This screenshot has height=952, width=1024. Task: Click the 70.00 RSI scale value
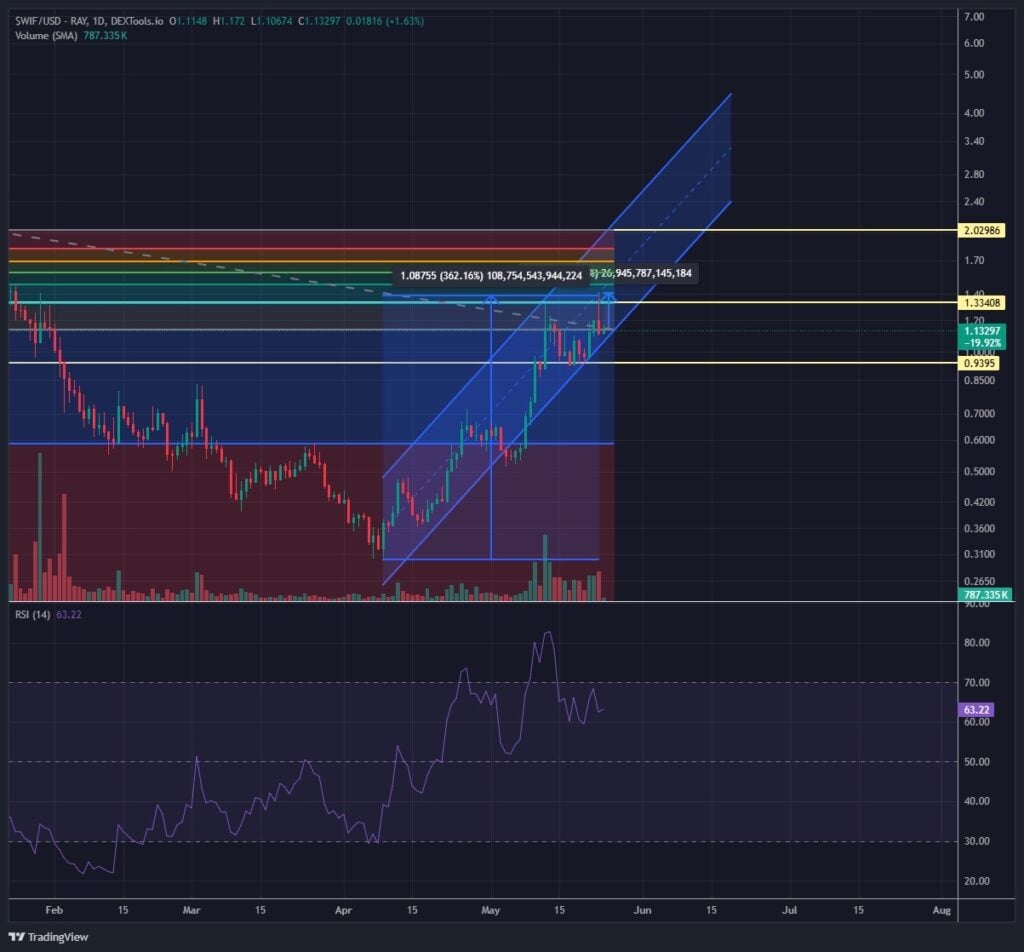976,683
